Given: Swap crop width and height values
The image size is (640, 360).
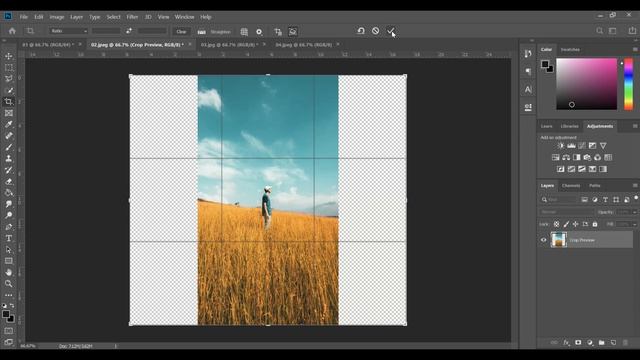Looking at the screenshot, I should (x=129, y=31).
